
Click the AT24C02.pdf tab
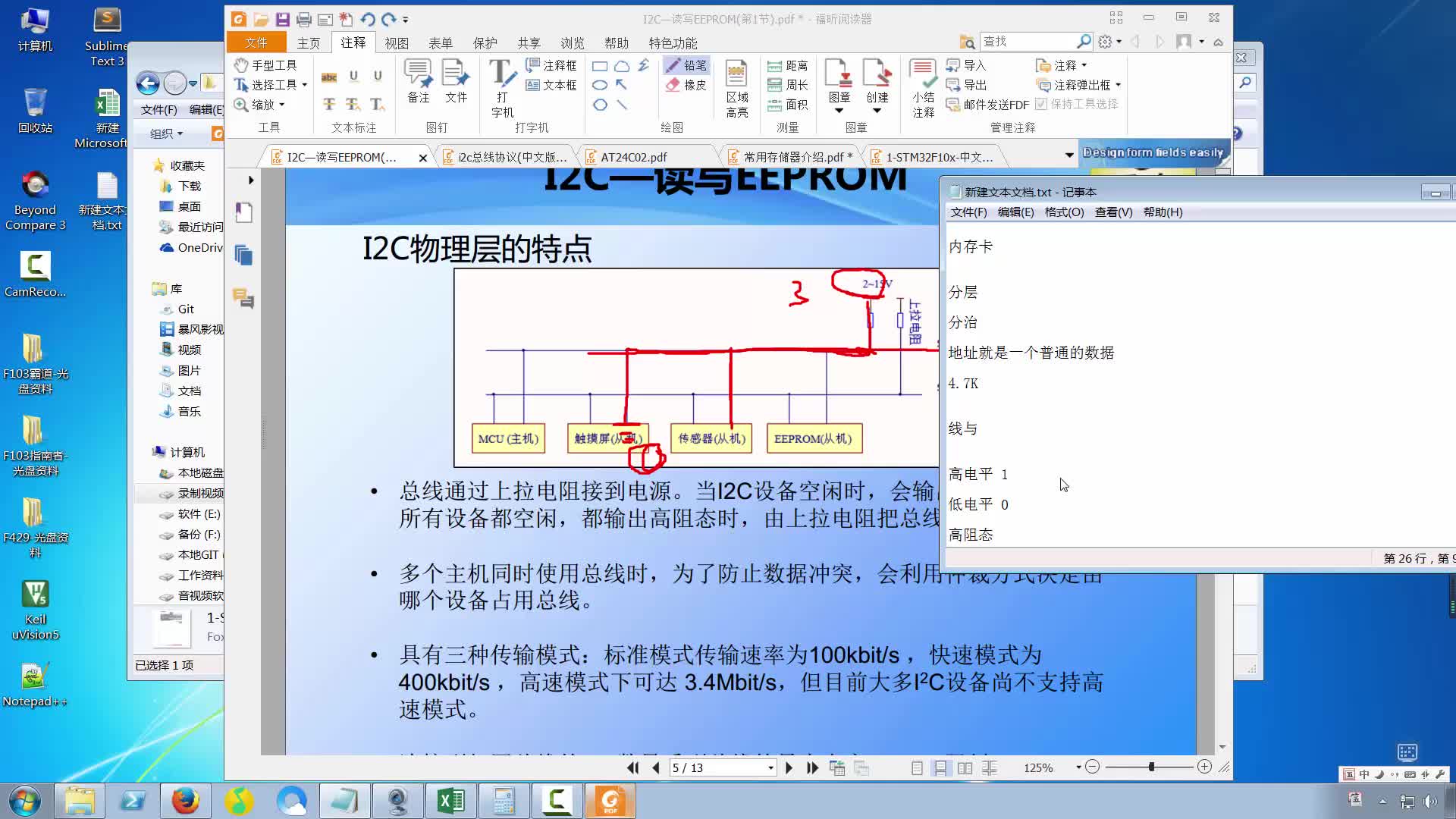(634, 156)
